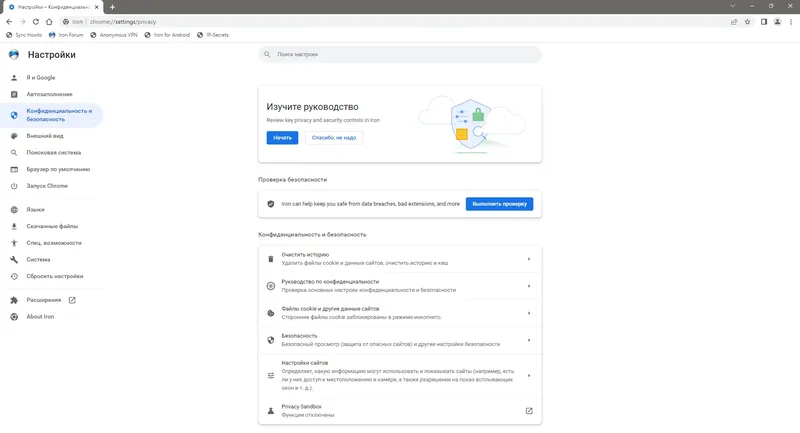Open Скачанные файлы settings section
Viewport: 800px width, 433px height.
click(51, 226)
